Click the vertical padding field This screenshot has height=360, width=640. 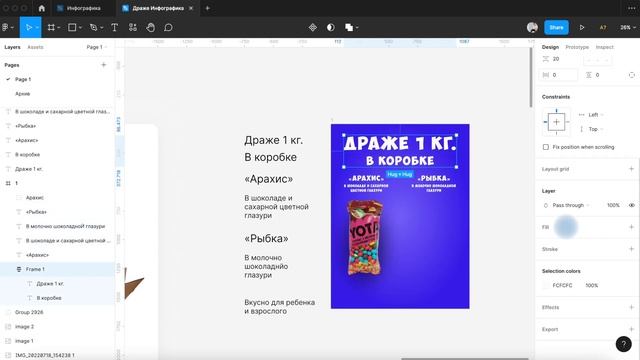click(x=602, y=75)
